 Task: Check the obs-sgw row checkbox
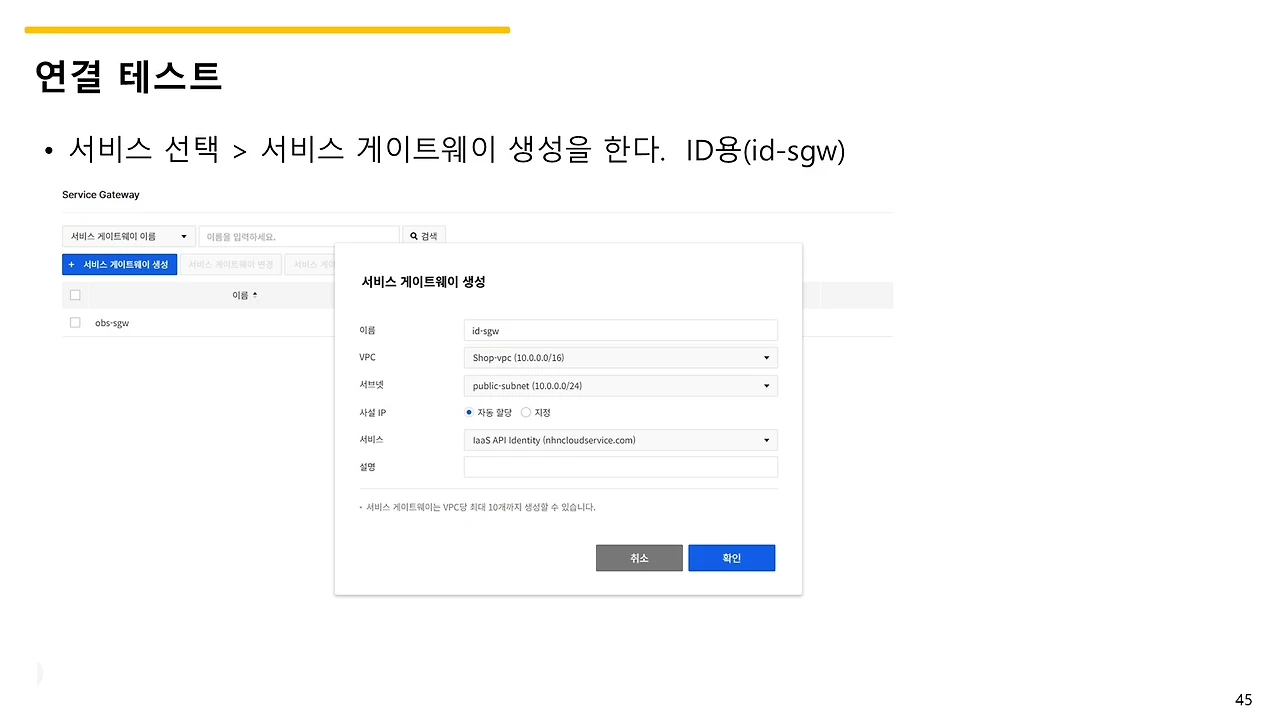pyautogui.click(x=74, y=322)
